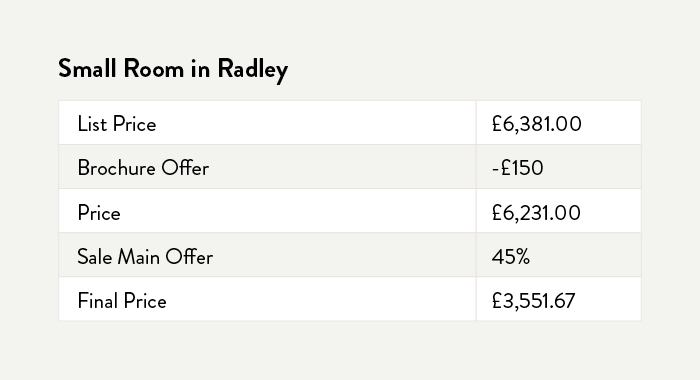Screen dimensions: 700x380
Task: Click the word Brochure in the table
Action: click(x=116, y=168)
